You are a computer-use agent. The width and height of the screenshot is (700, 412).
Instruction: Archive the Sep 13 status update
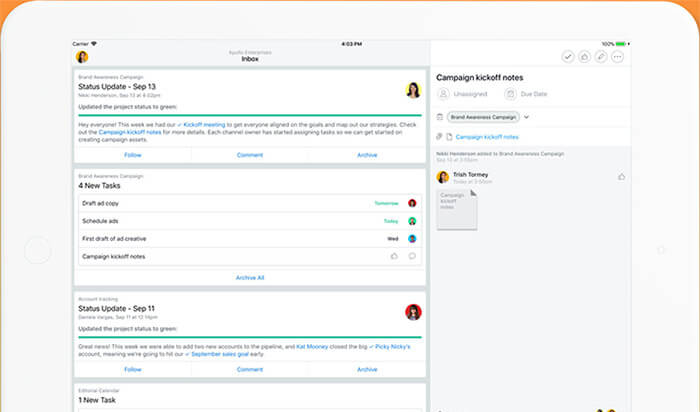tap(367, 155)
